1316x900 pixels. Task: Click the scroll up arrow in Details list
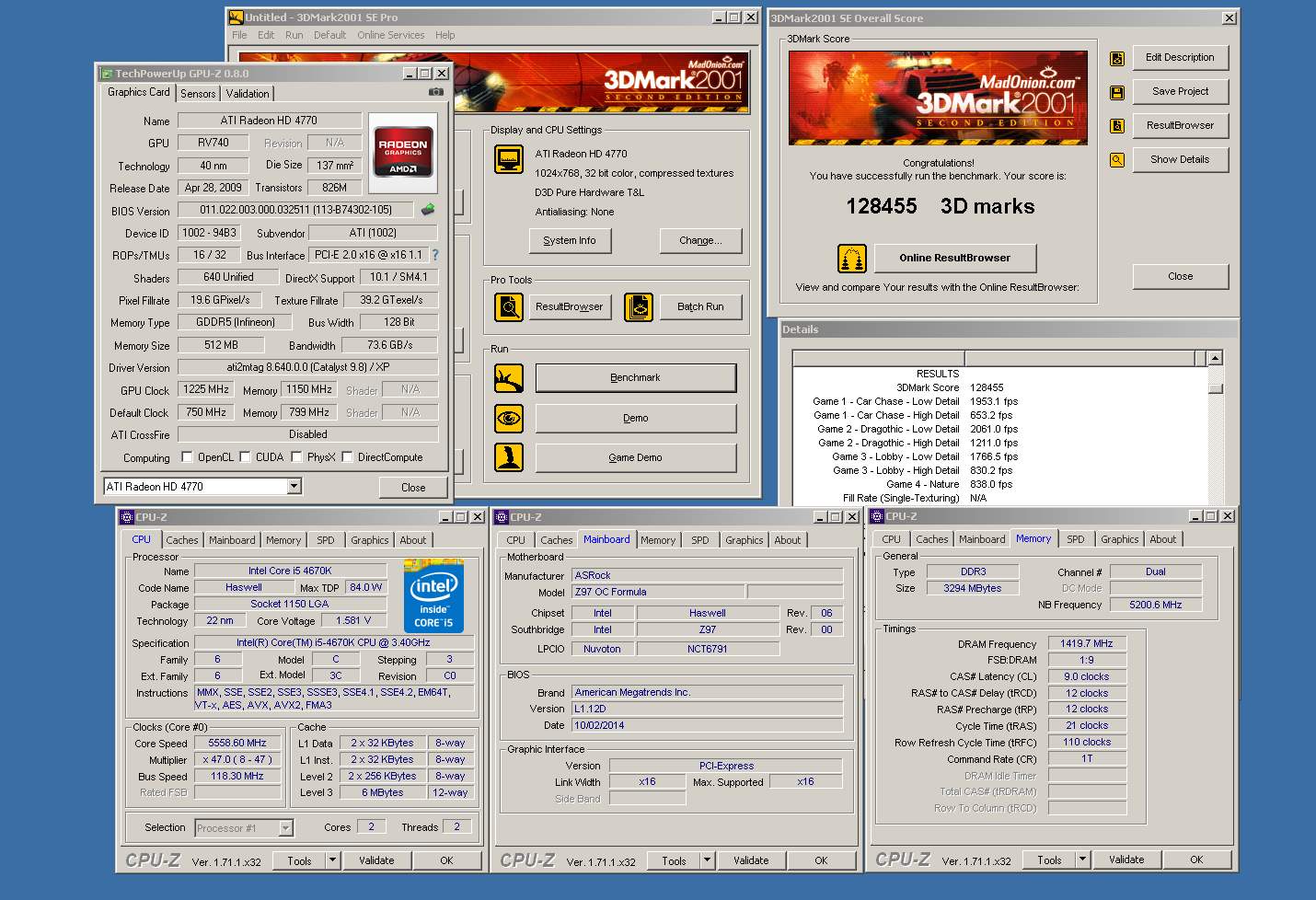pyautogui.click(x=1216, y=358)
